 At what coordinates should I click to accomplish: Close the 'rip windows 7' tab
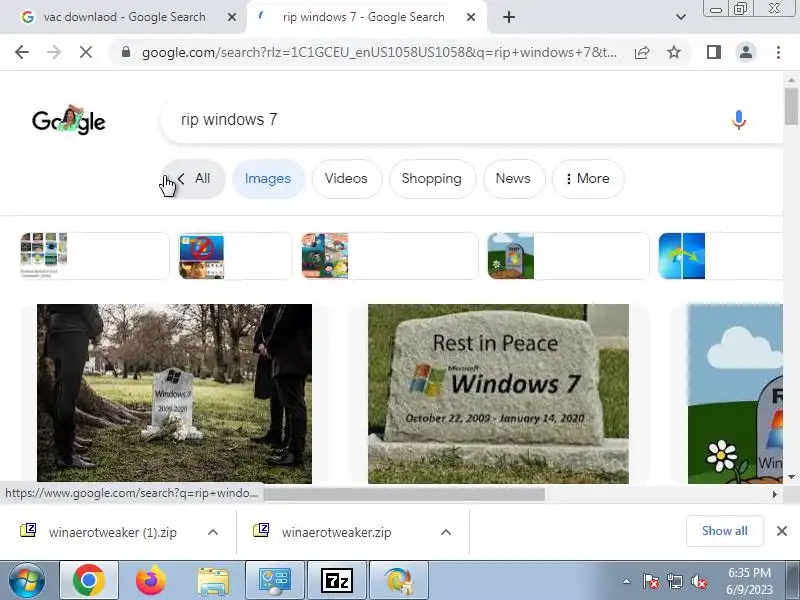(x=471, y=17)
